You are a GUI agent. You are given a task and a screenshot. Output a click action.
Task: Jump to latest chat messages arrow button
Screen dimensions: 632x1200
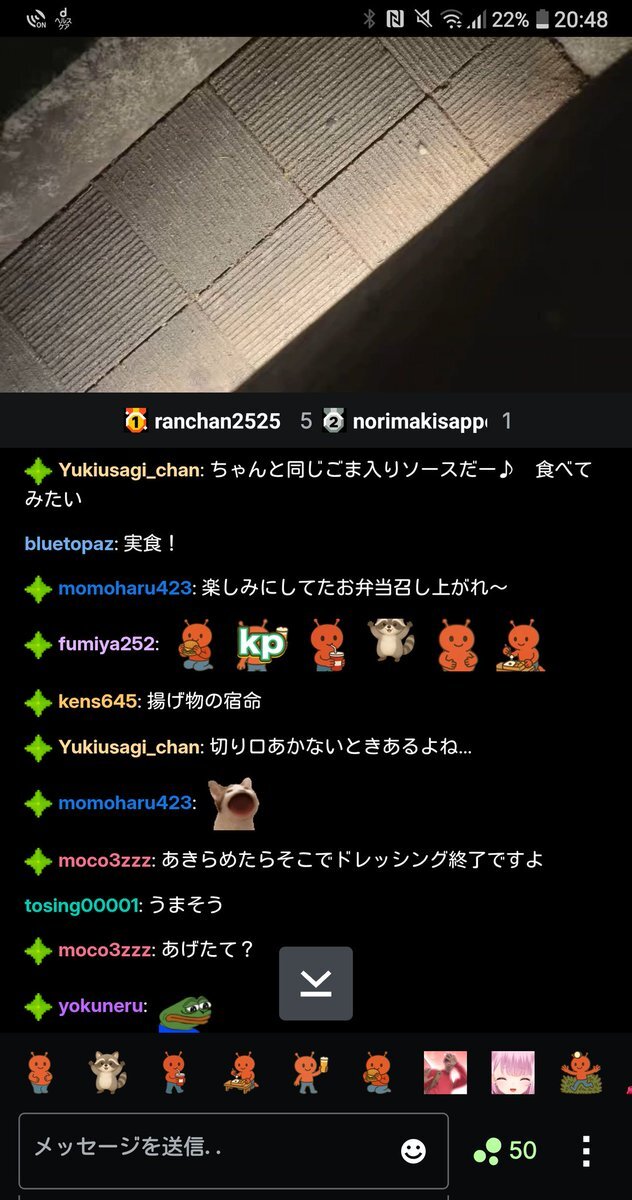(316, 983)
